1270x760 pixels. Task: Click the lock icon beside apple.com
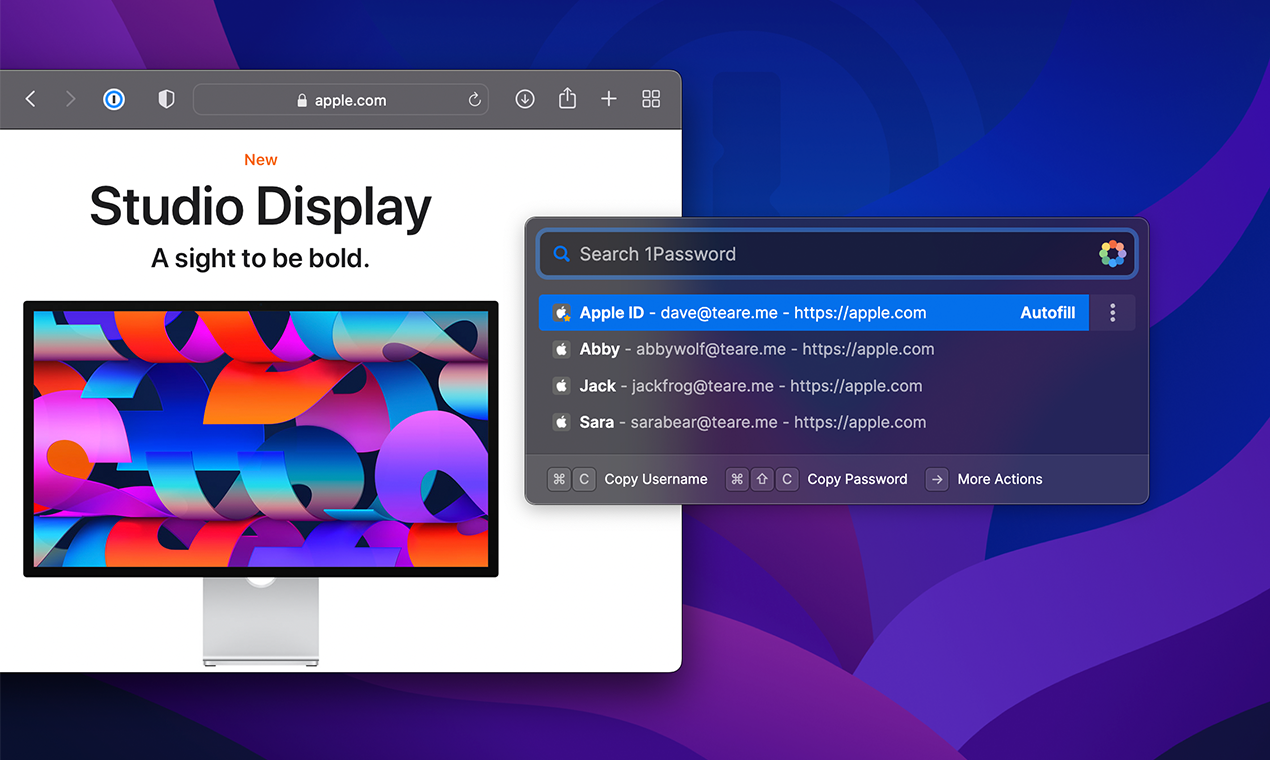point(302,101)
